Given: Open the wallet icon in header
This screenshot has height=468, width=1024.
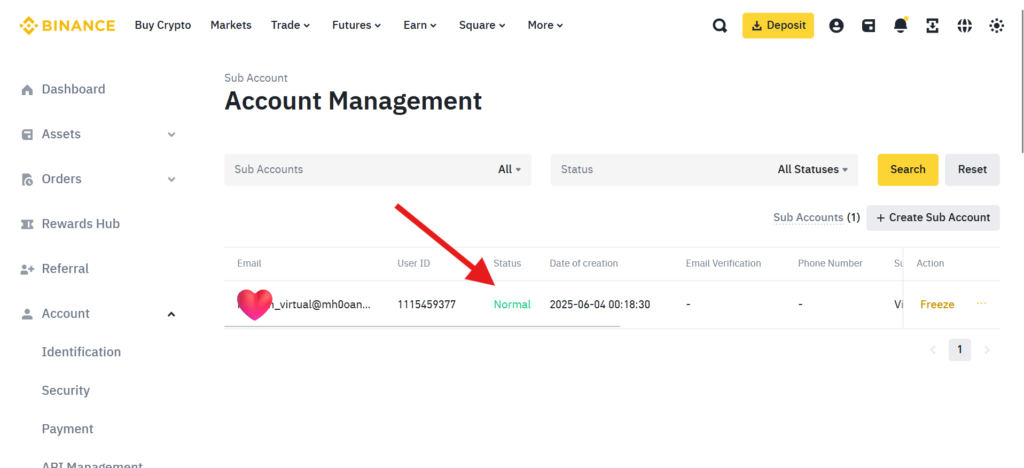Looking at the screenshot, I should click(x=868, y=25).
